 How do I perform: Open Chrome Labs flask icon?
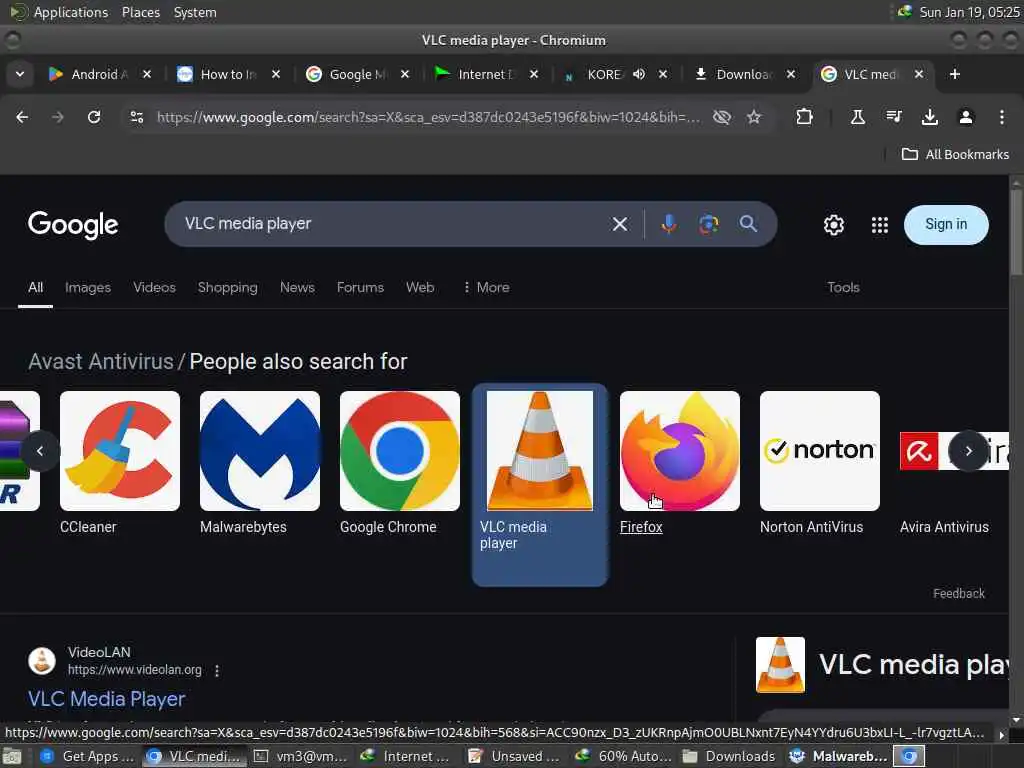coord(857,117)
